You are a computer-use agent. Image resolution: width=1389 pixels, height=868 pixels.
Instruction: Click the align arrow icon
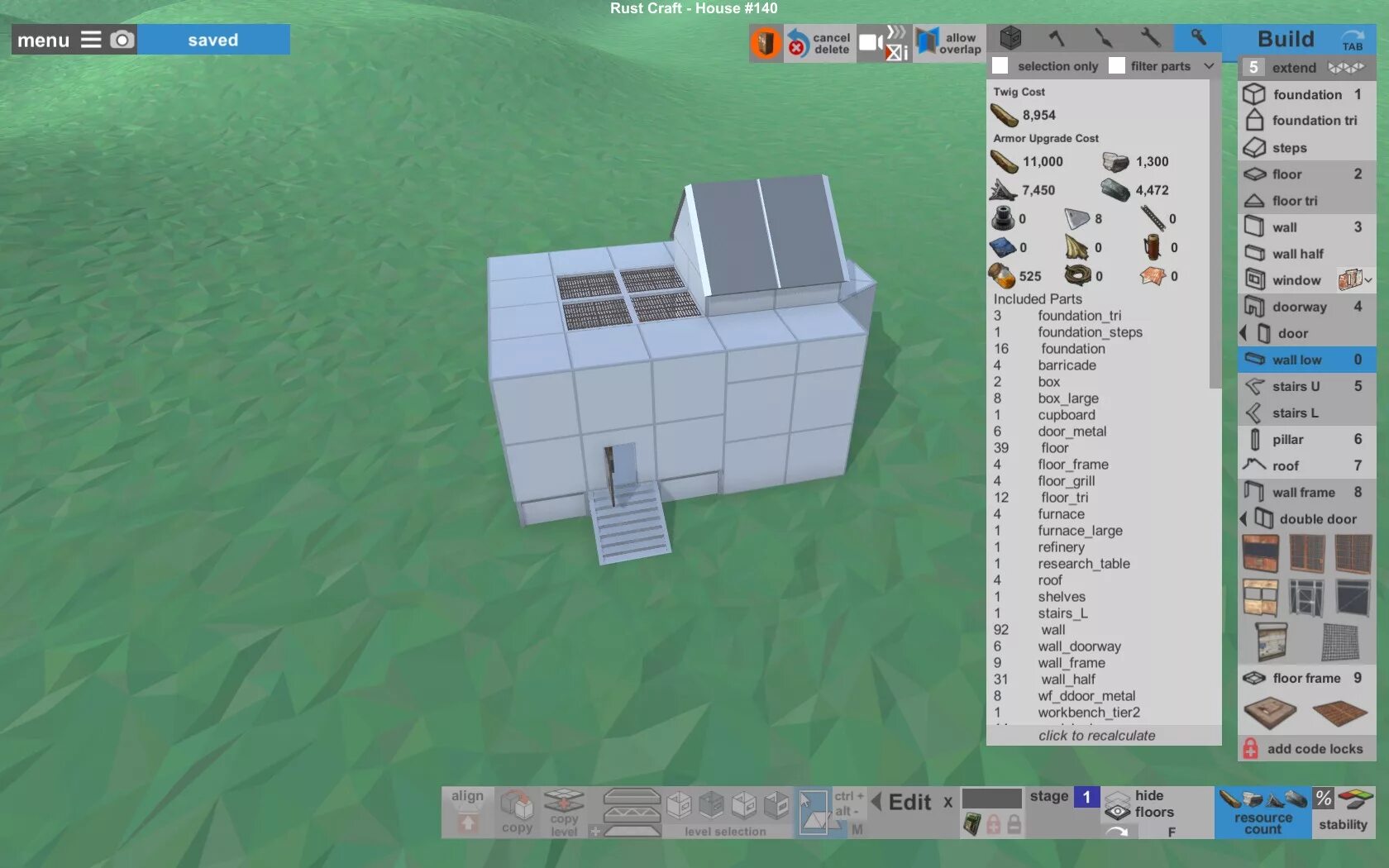click(x=467, y=813)
